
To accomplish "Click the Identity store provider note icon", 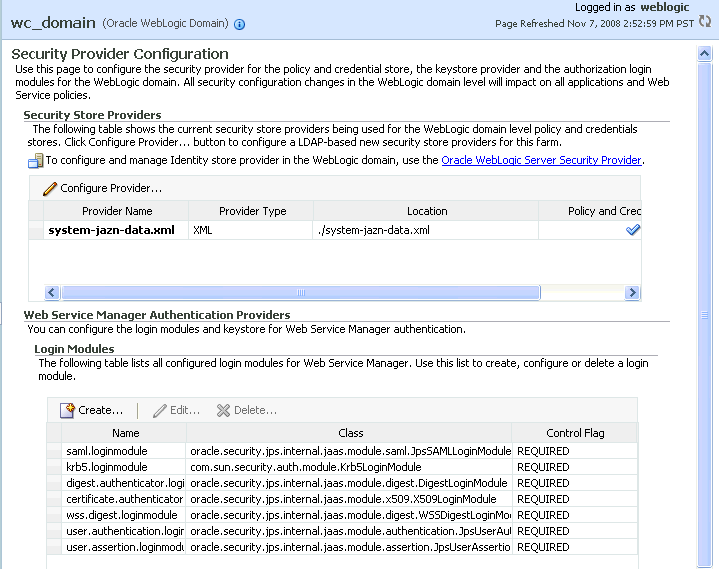I will (36, 161).
